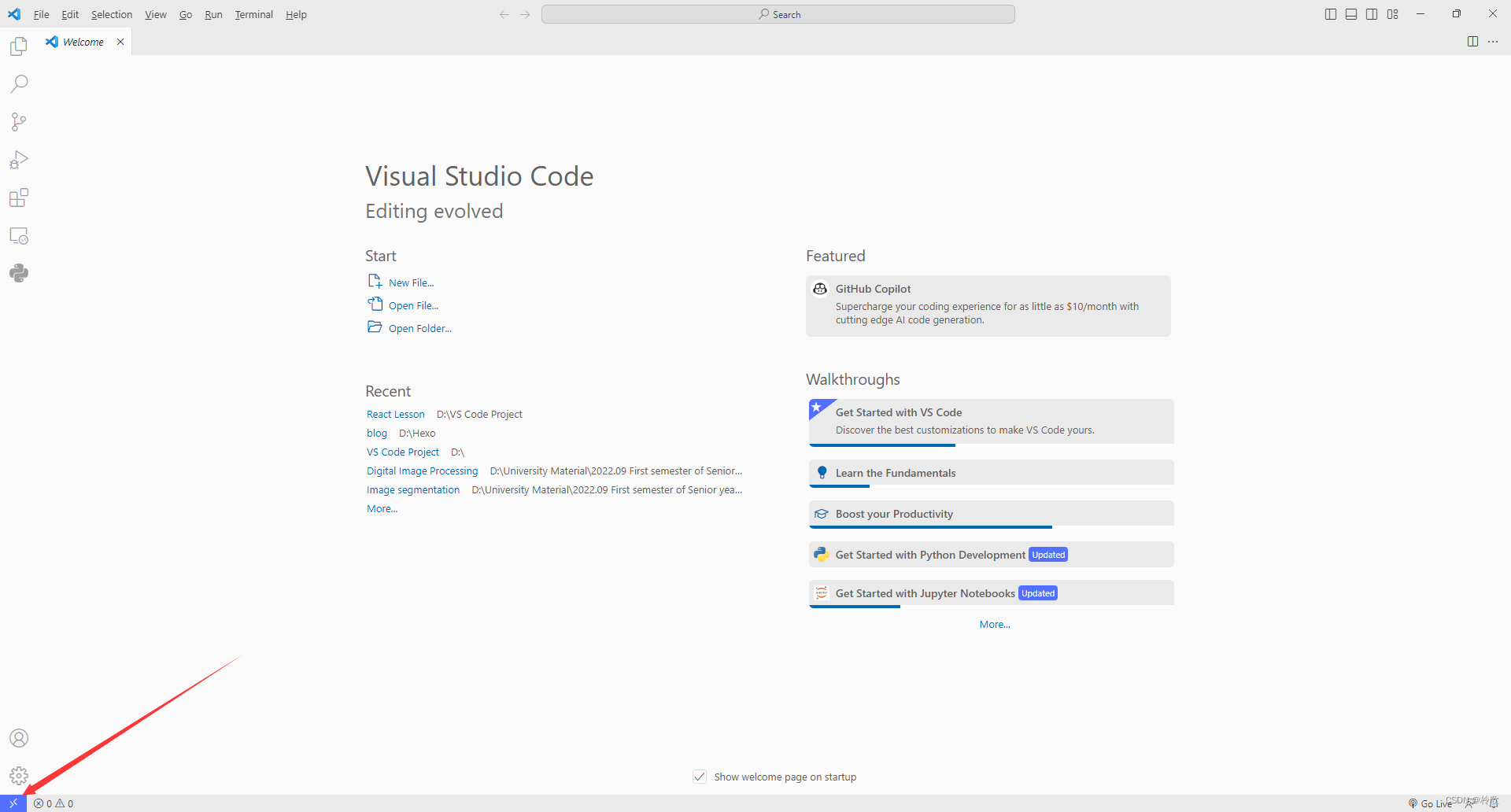This screenshot has width=1511, height=812.
Task: Open Learn the Fundamentals walkthrough
Action: pos(992,473)
